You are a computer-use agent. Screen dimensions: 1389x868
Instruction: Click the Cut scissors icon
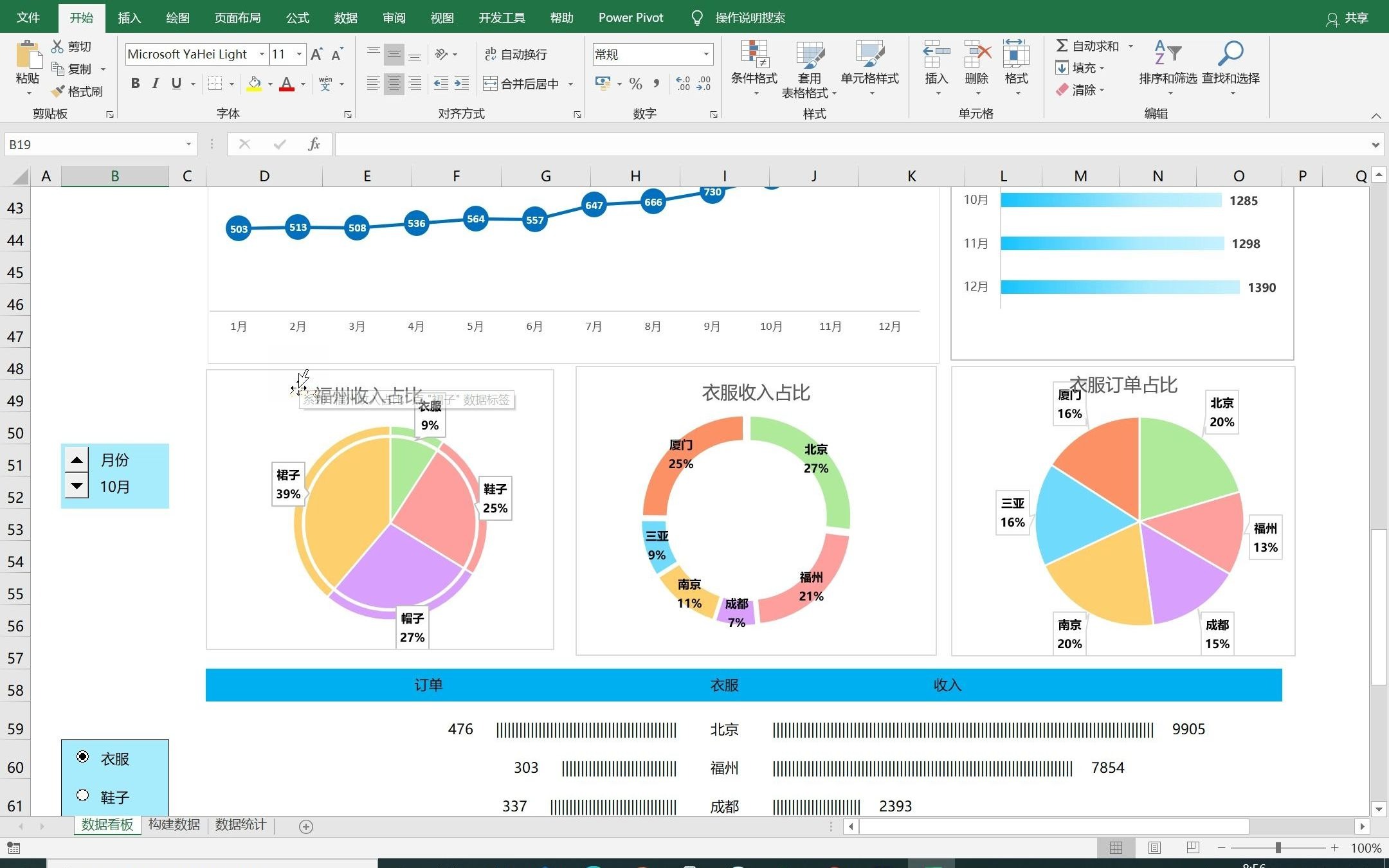[57, 46]
